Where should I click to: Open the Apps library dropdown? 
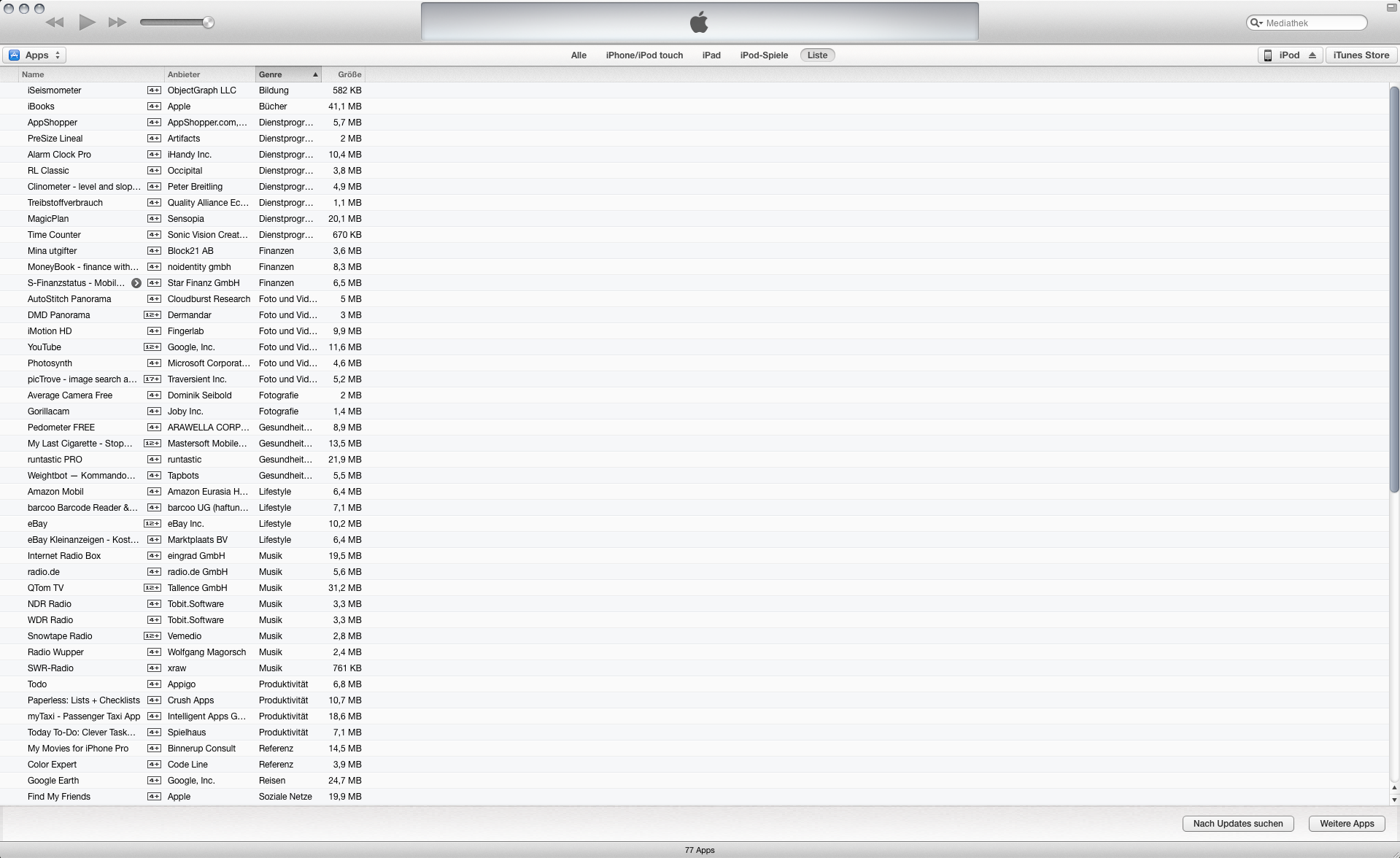[34, 55]
